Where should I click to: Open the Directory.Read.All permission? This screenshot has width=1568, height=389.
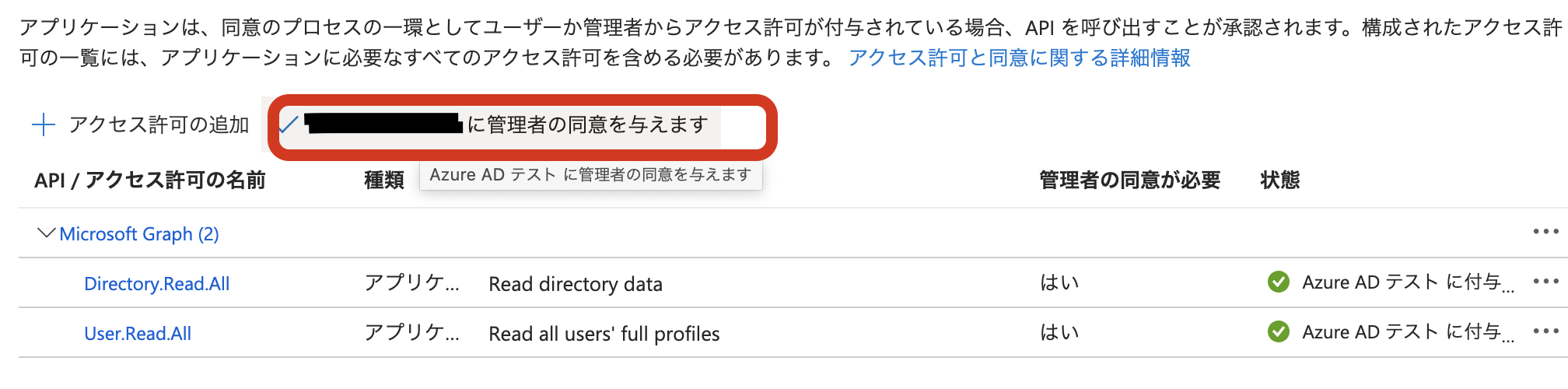coord(156,284)
